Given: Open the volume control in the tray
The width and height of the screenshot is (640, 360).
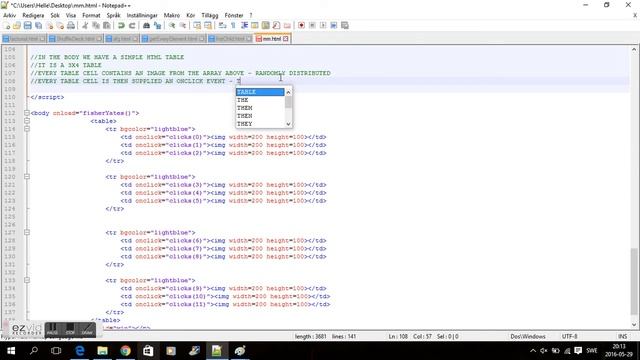Looking at the screenshot, I should [x=544, y=351].
